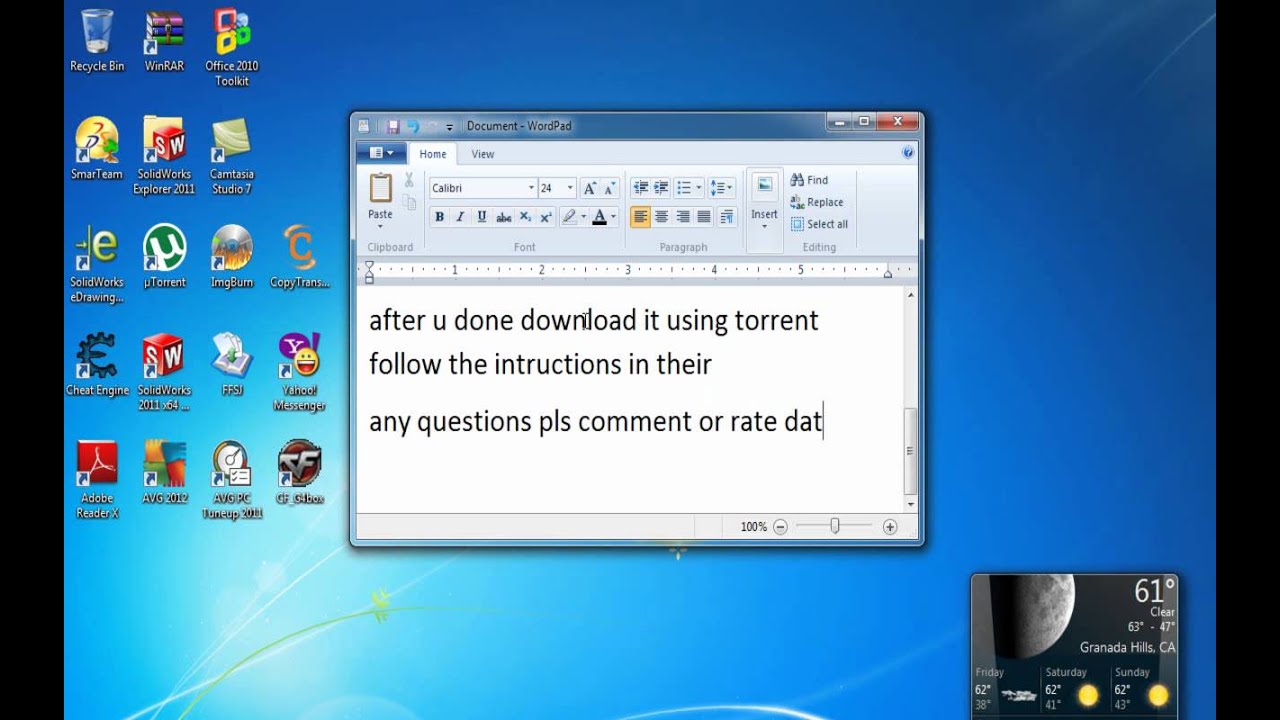Open the WordPad application menu button
The image size is (1280, 720).
tap(381, 153)
